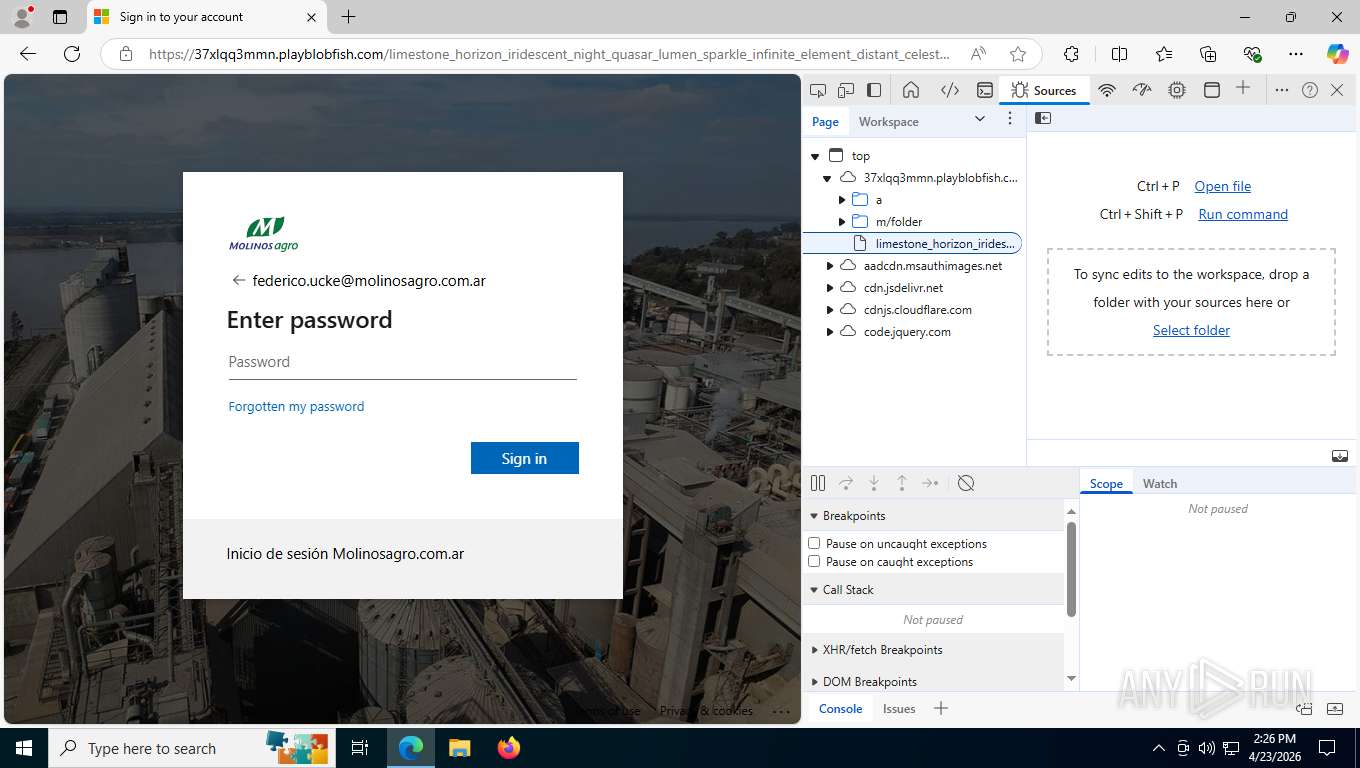Toggle device emulation icon in DevTools
Image resolution: width=1360 pixels, height=768 pixels.
846,90
